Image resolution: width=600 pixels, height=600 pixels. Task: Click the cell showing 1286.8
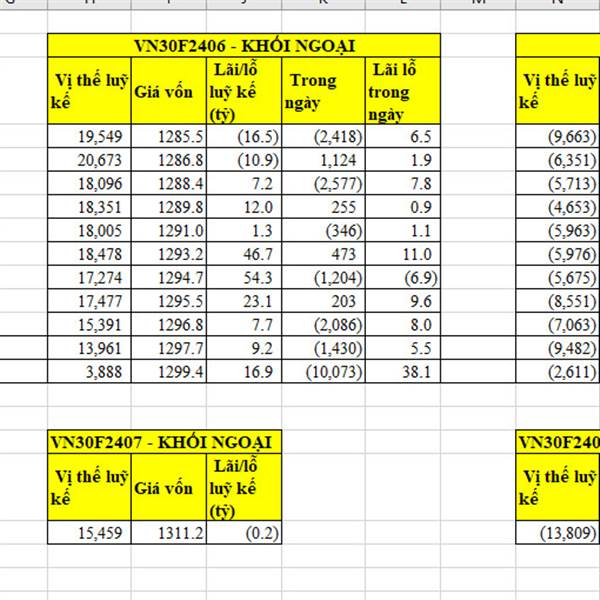(x=168, y=160)
